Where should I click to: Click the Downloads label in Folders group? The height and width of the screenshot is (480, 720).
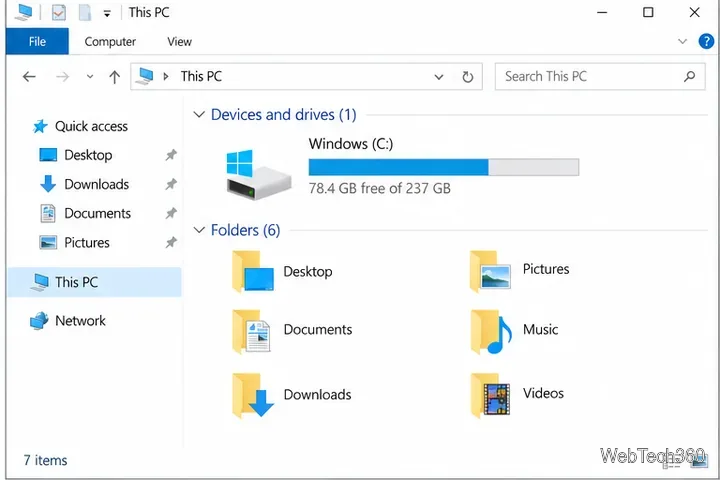(317, 395)
